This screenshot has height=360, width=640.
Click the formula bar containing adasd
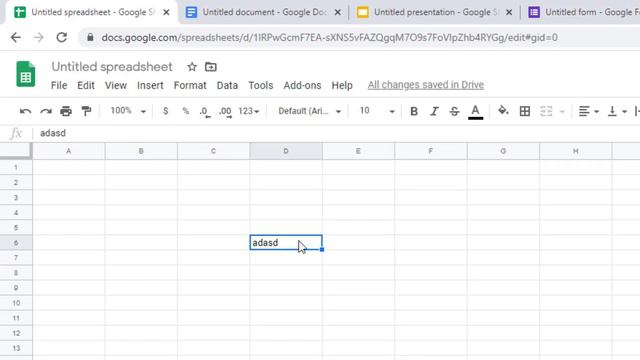335,133
